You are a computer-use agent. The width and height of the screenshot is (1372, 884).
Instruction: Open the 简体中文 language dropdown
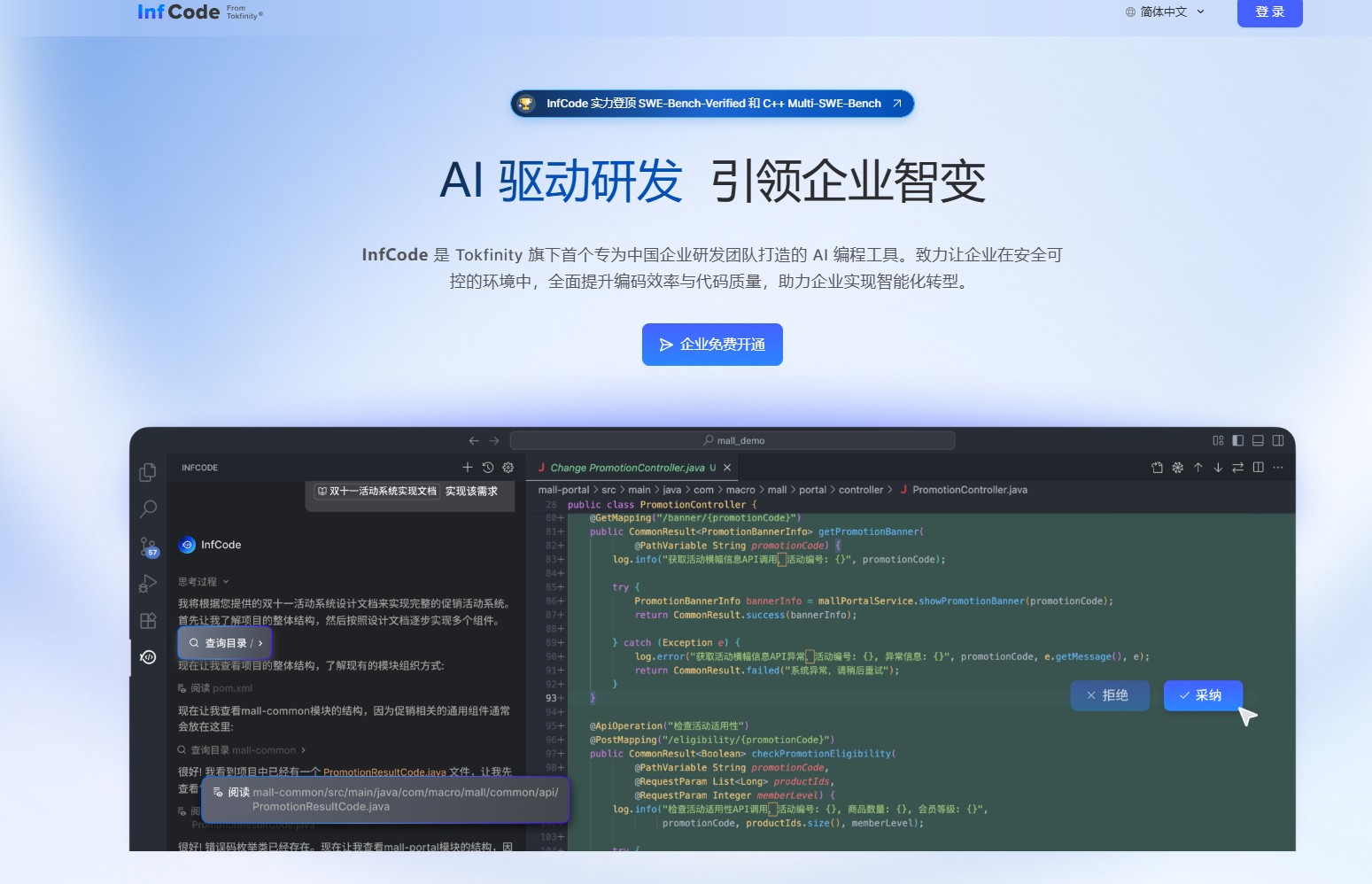1165,12
